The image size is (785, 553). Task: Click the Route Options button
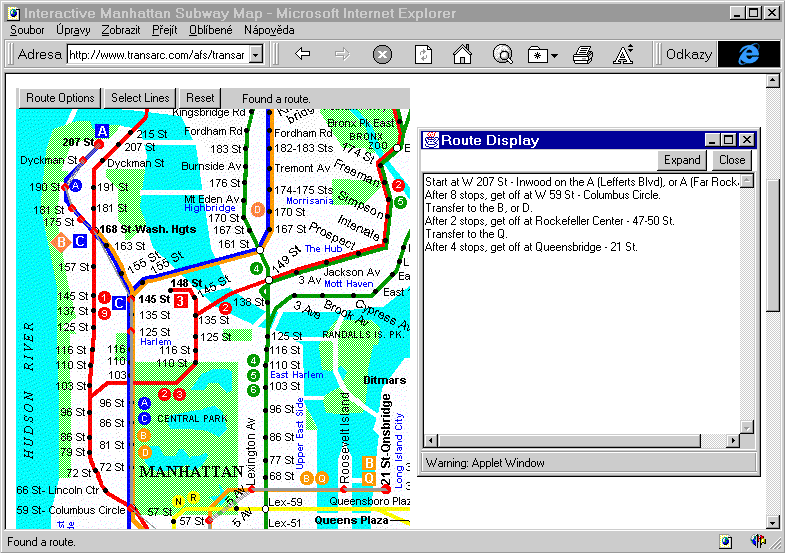(x=60, y=98)
